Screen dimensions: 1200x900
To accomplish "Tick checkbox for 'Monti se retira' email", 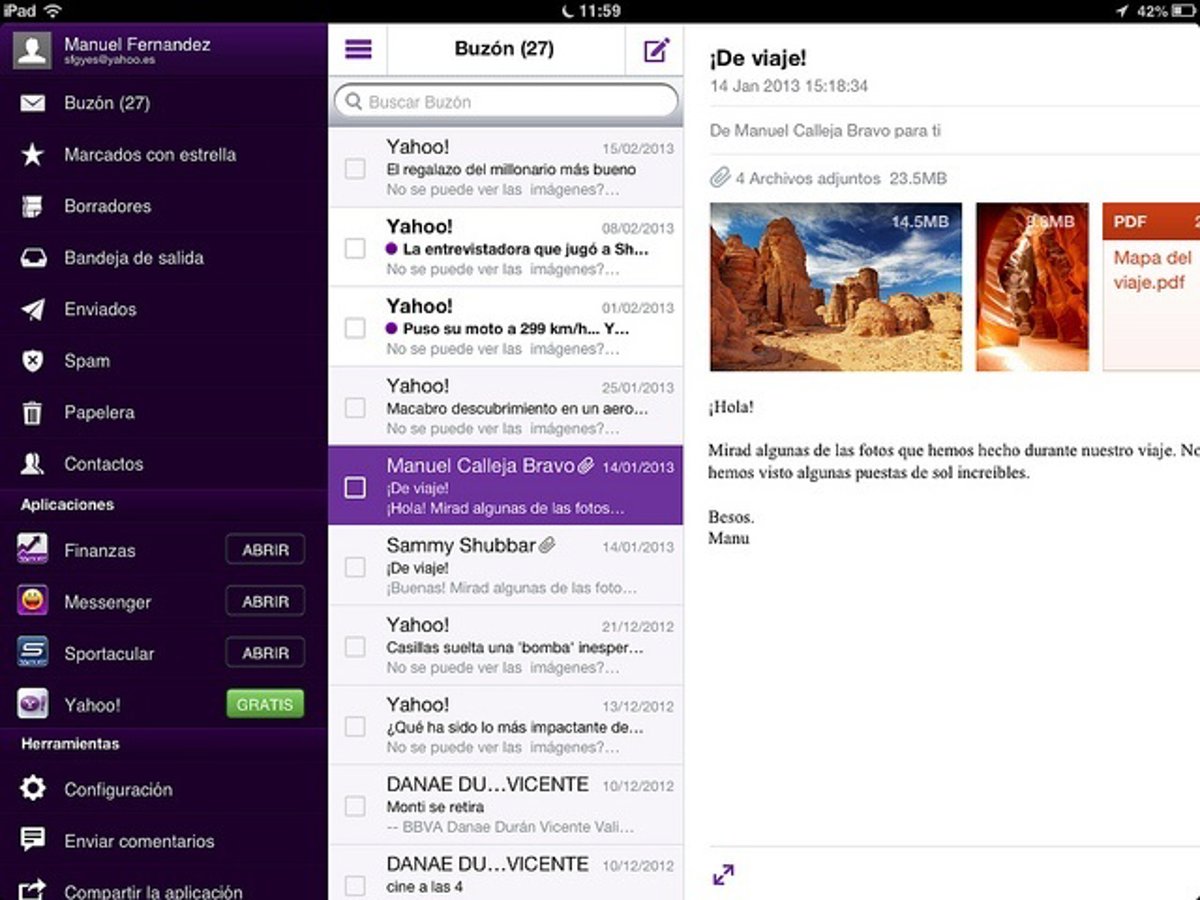I will (x=355, y=806).
